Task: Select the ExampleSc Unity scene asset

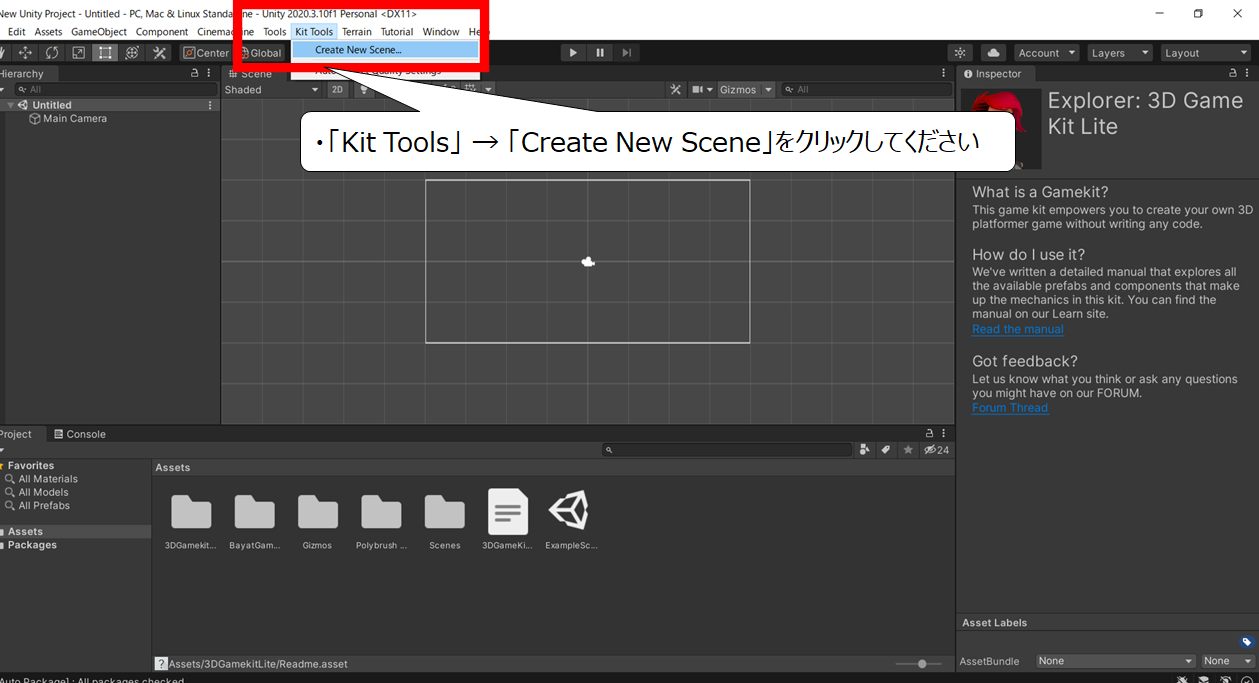Action: [571, 521]
